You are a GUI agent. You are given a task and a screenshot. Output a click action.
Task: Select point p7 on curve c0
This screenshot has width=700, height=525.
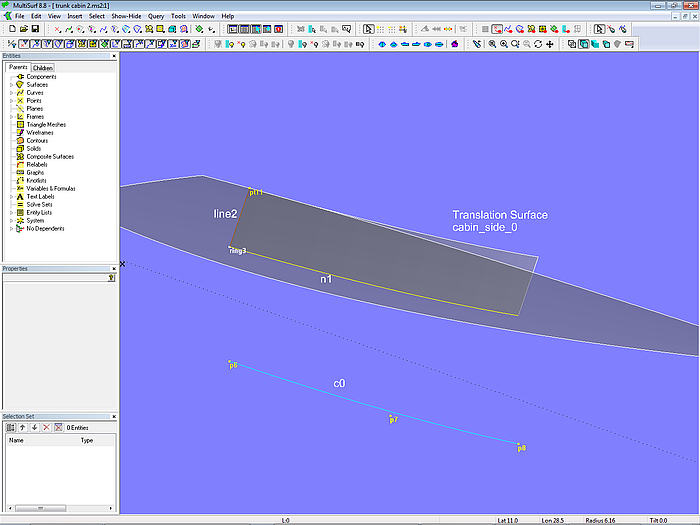click(x=391, y=415)
